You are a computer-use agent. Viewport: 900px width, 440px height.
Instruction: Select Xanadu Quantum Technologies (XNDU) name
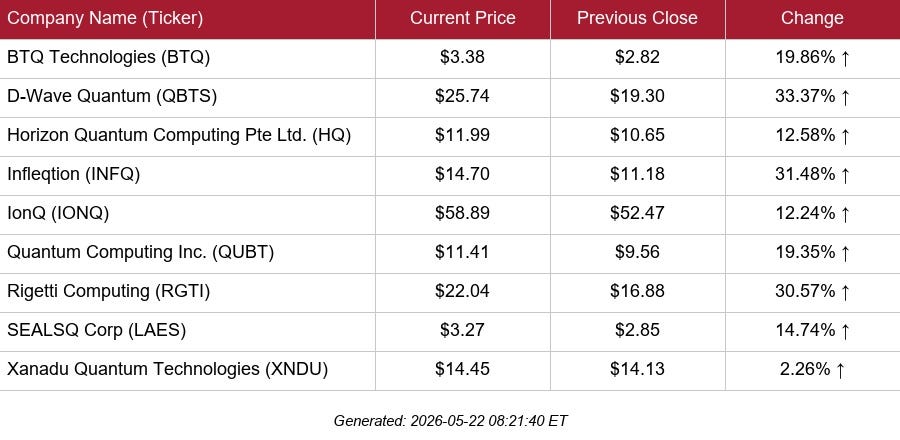pos(167,369)
